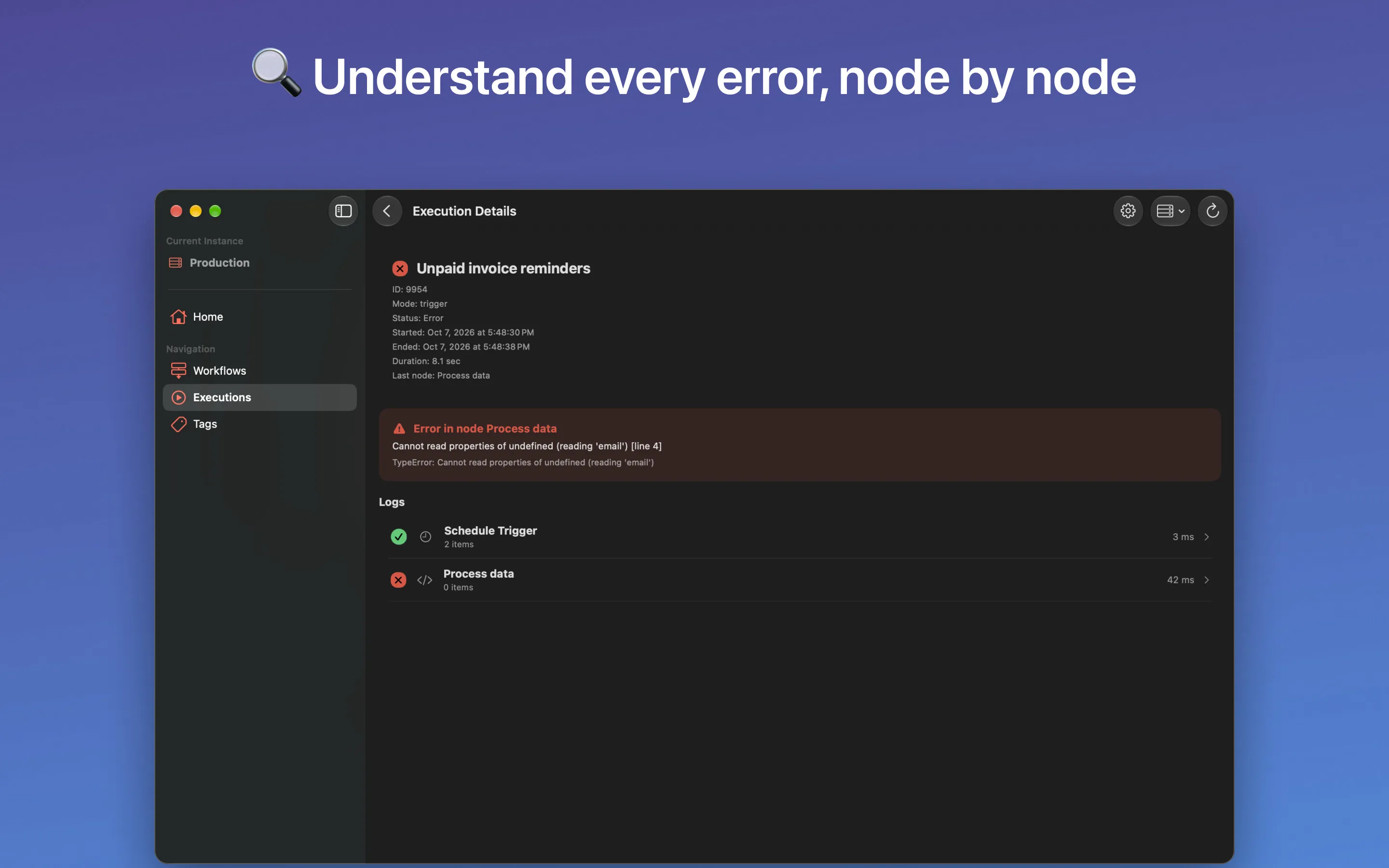Click the Home house icon
1389x868 pixels.
(x=178, y=317)
